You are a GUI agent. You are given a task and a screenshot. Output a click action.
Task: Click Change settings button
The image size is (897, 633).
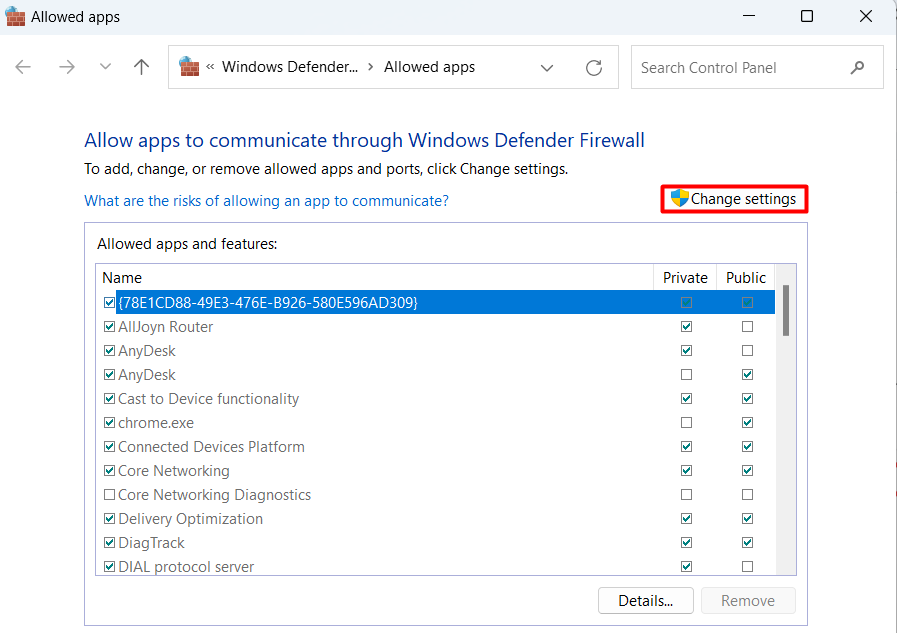point(734,199)
